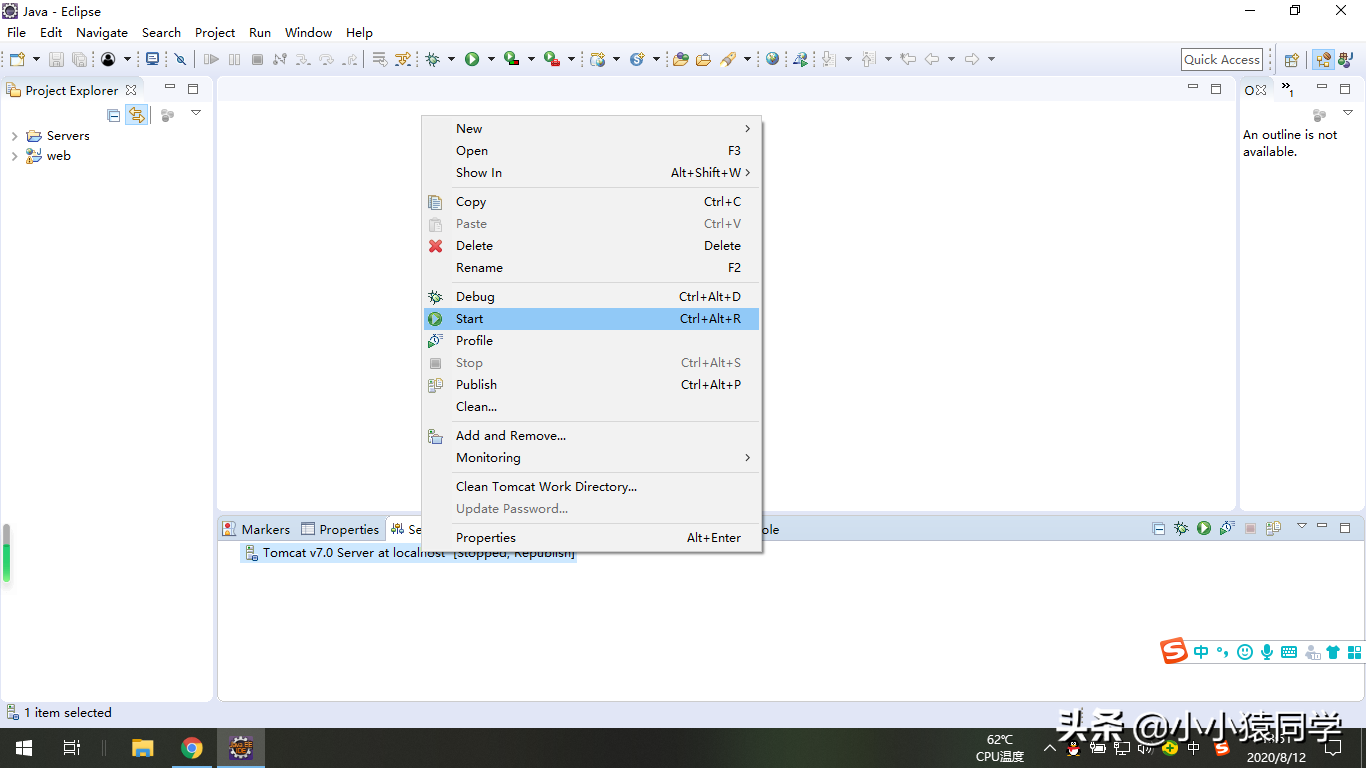The width and height of the screenshot is (1366, 768).
Task: Toggle Skip All Breakpoints toolbar icon
Action: (x=180, y=59)
